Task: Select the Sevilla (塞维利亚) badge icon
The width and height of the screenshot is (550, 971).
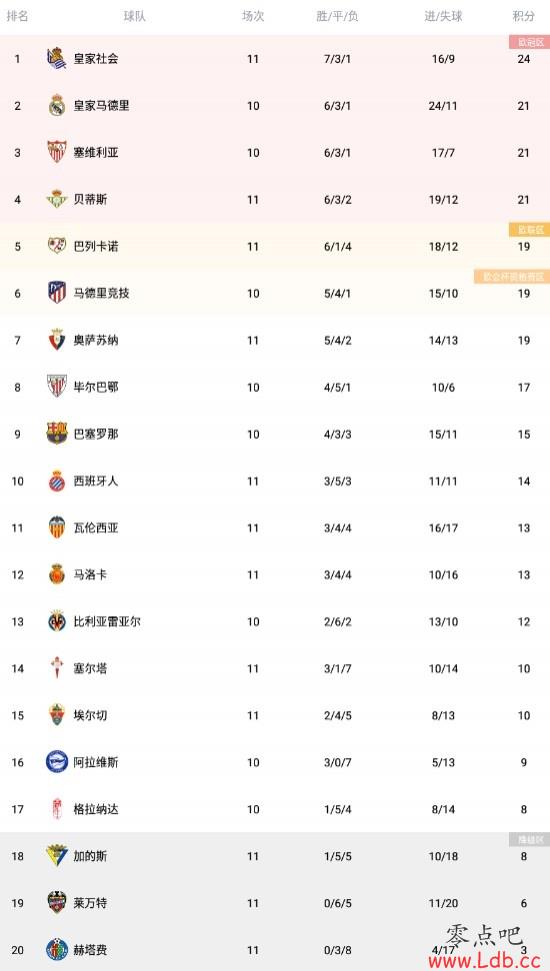Action: pos(56,152)
